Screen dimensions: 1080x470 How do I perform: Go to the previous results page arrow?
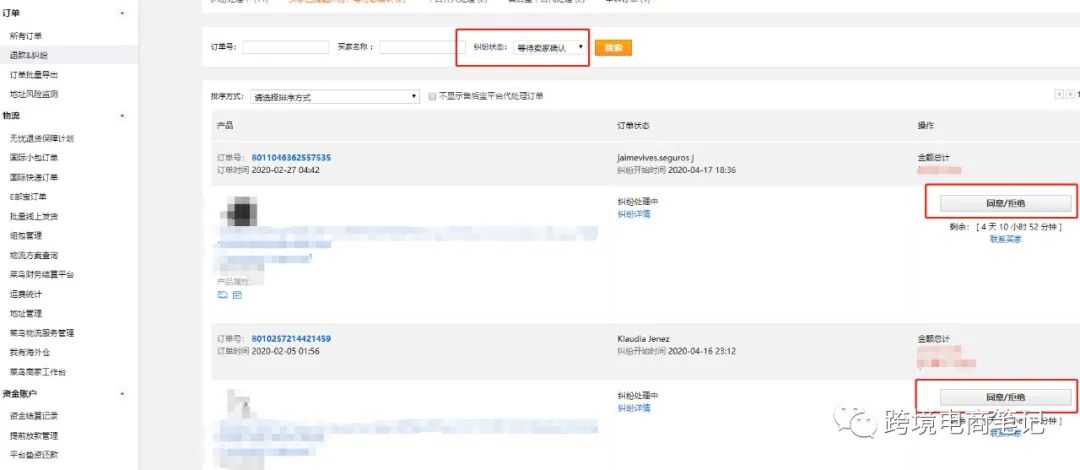[1059, 95]
